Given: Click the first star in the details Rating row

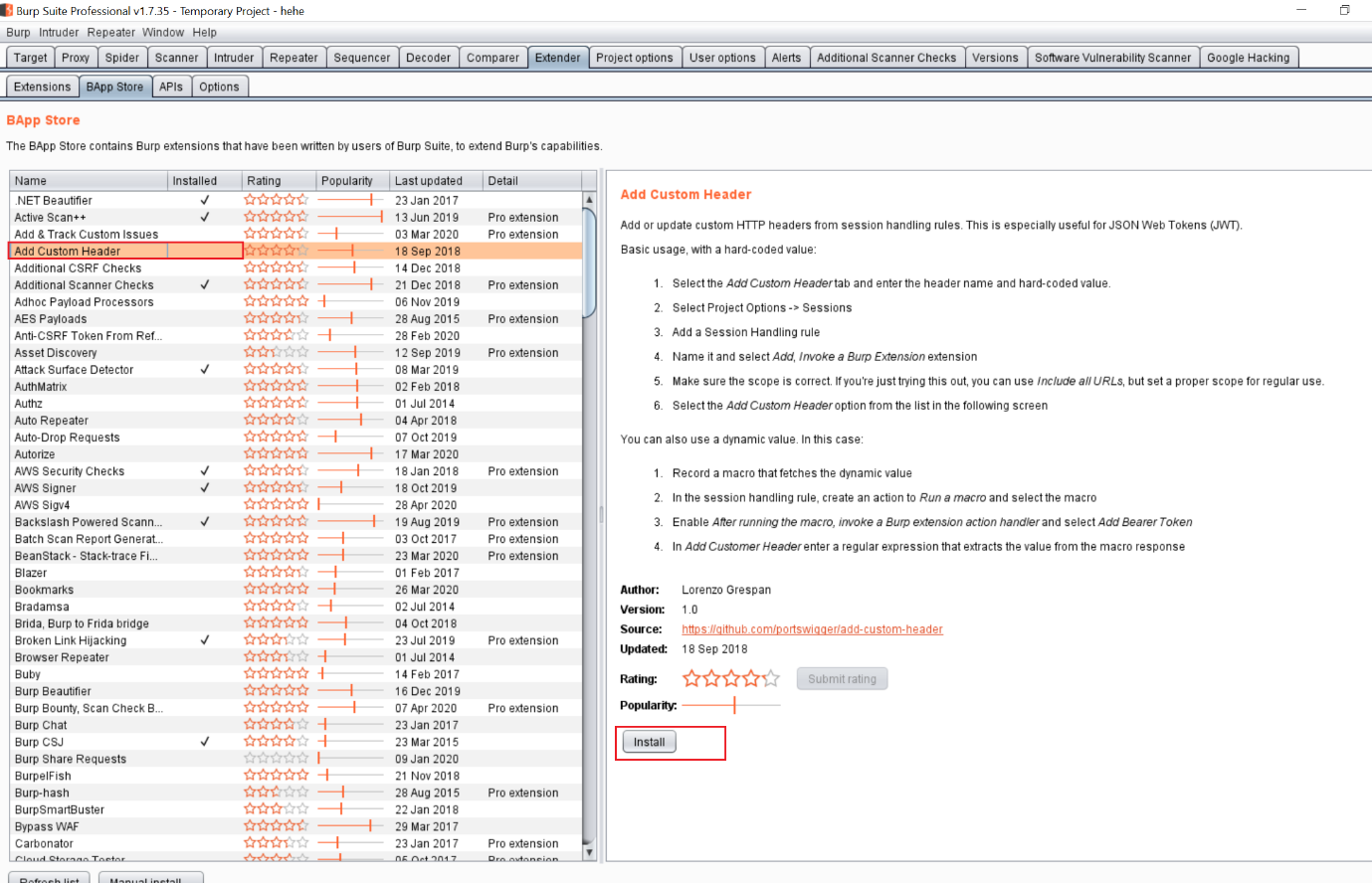Looking at the screenshot, I should click(x=691, y=679).
